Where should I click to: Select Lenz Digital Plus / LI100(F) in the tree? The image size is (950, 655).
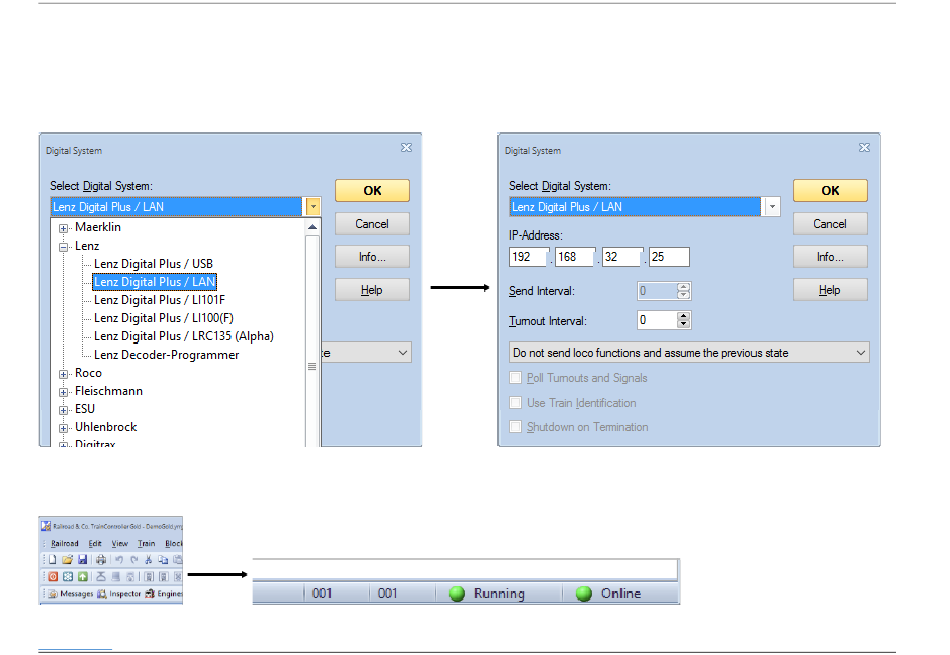point(164,318)
